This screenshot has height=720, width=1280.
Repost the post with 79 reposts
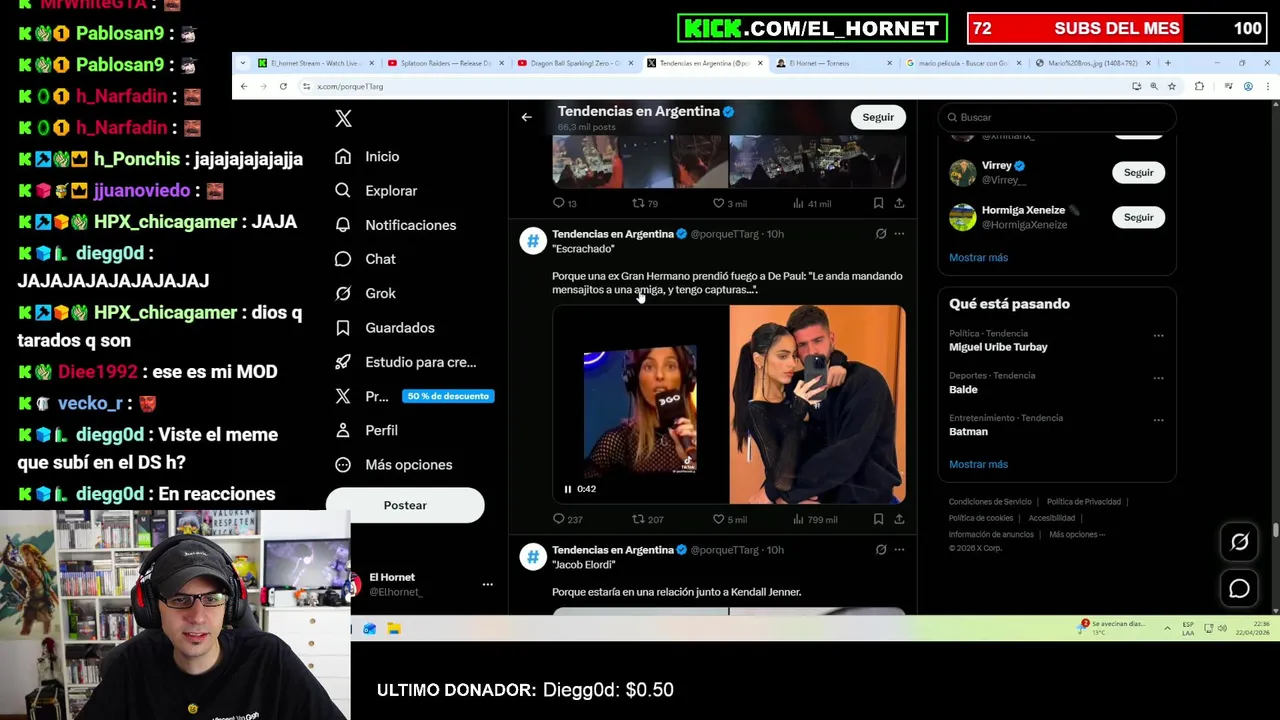[x=644, y=203]
